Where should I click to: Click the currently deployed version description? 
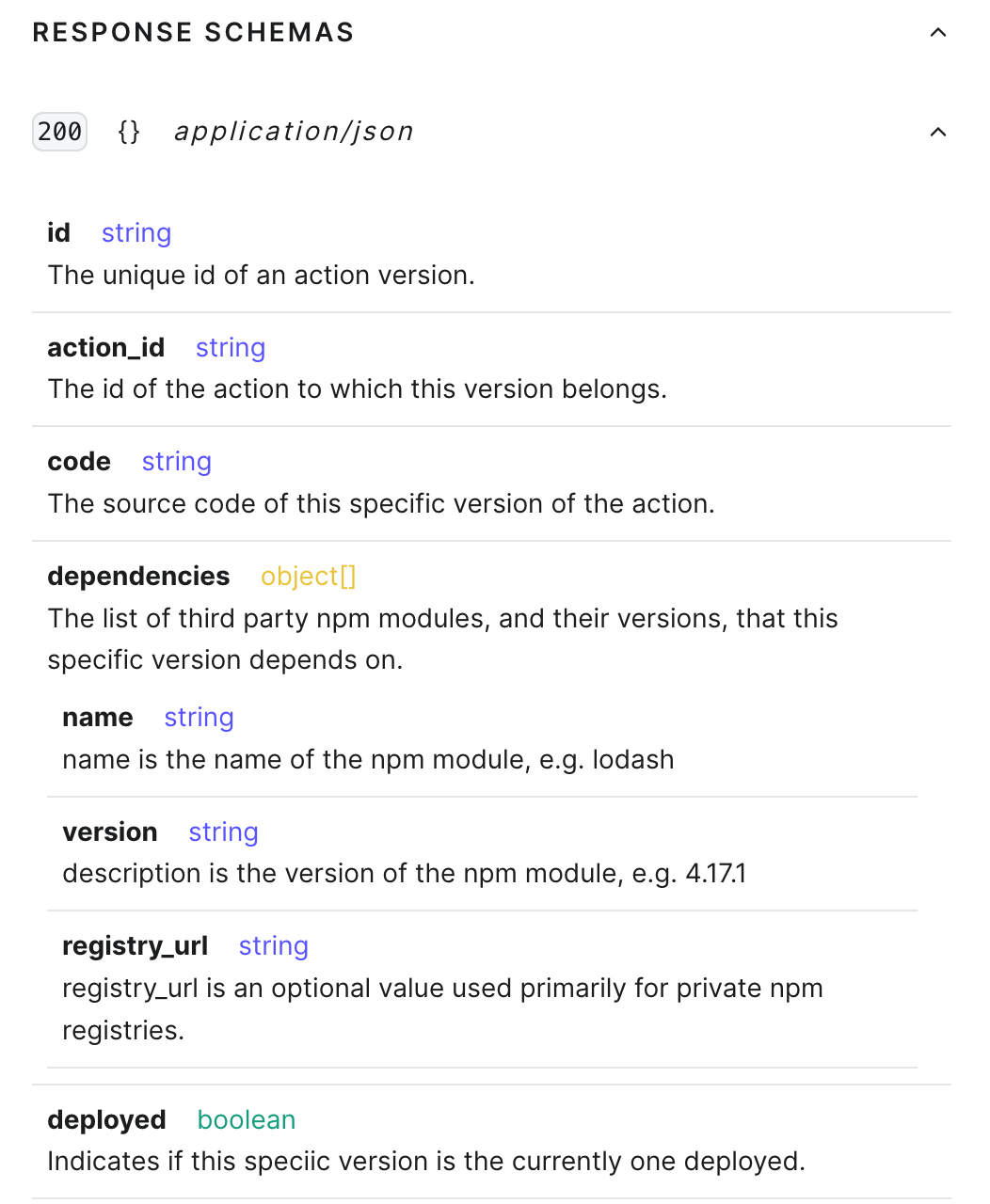click(x=426, y=1162)
